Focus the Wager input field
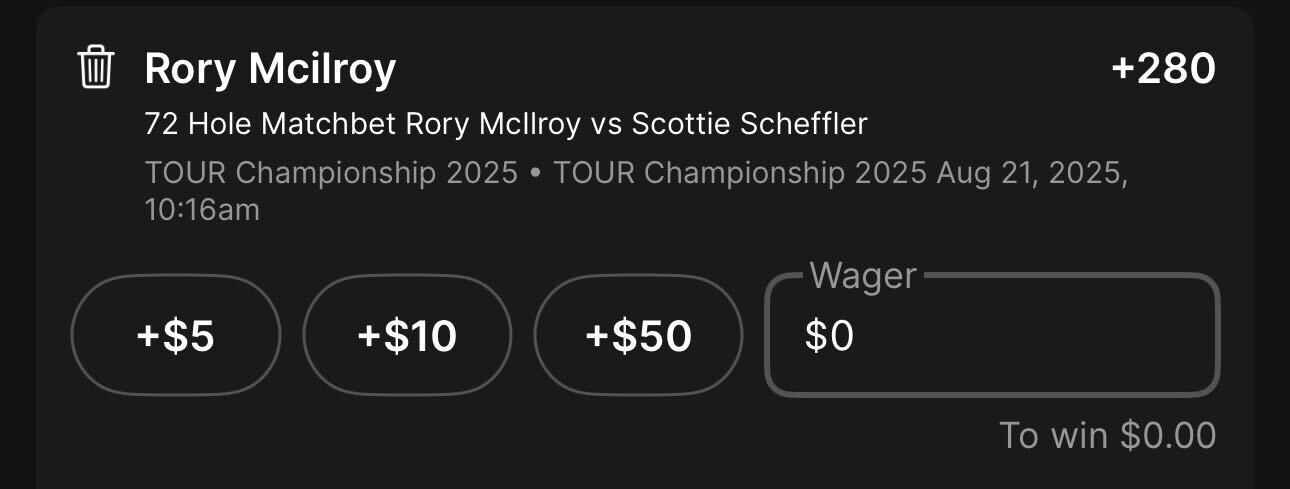Screen dimensions: 1290x489 [992, 335]
